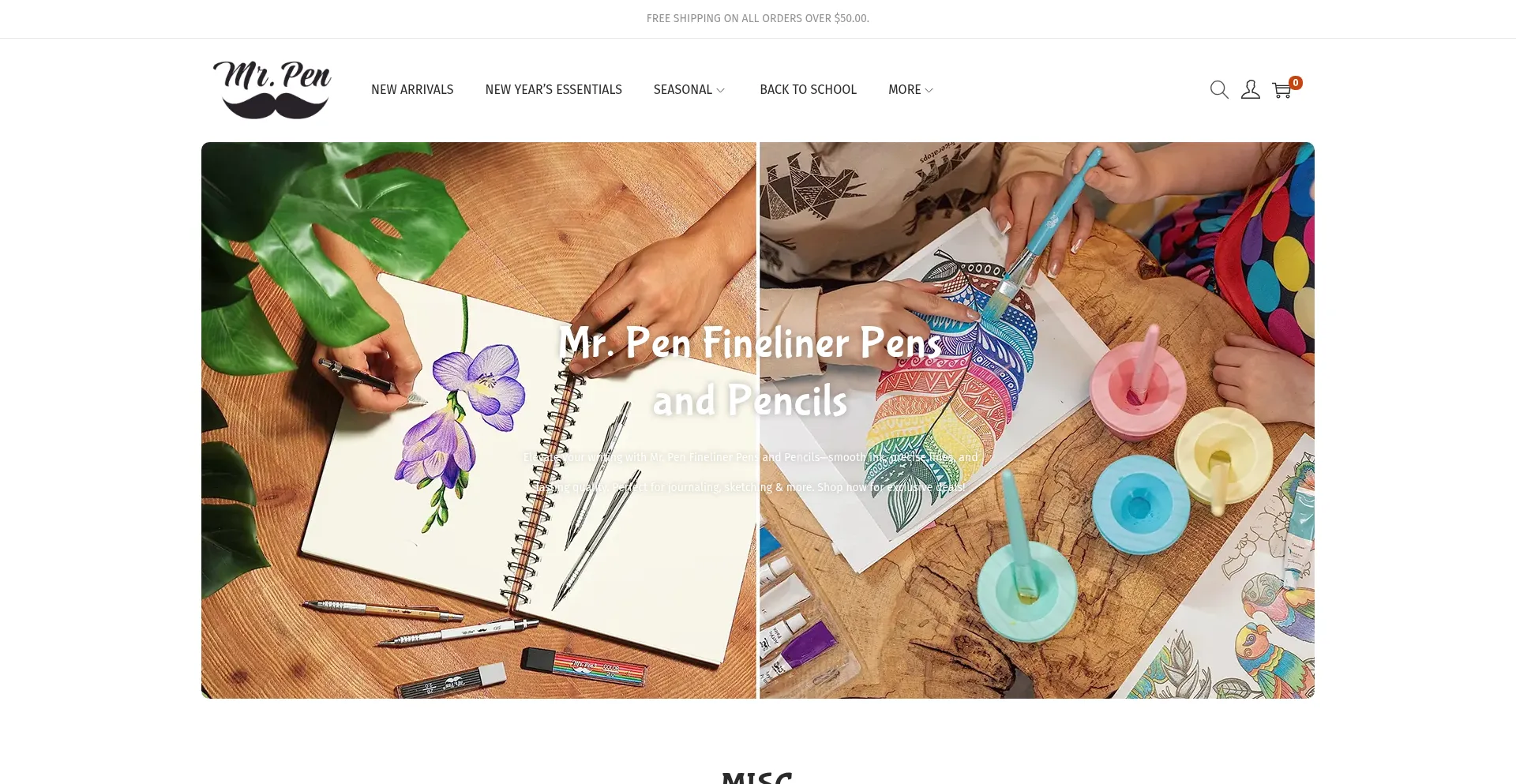Open the user account icon
Screen dimensions: 1516x784
pyautogui.click(x=1251, y=90)
